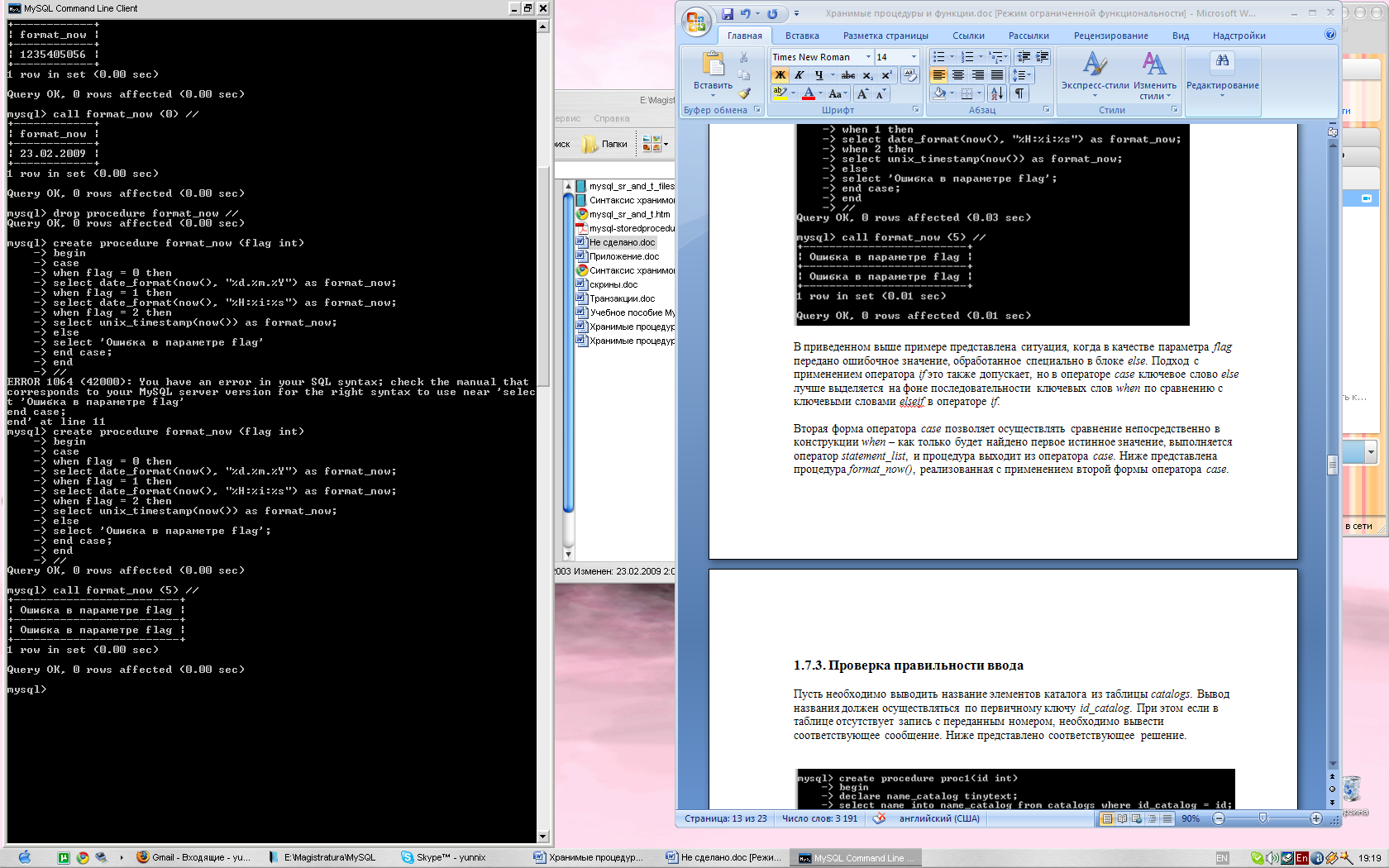The width and height of the screenshot is (1389, 868).
Task: Switch to the Разметка страницы tab
Action: 885,36
